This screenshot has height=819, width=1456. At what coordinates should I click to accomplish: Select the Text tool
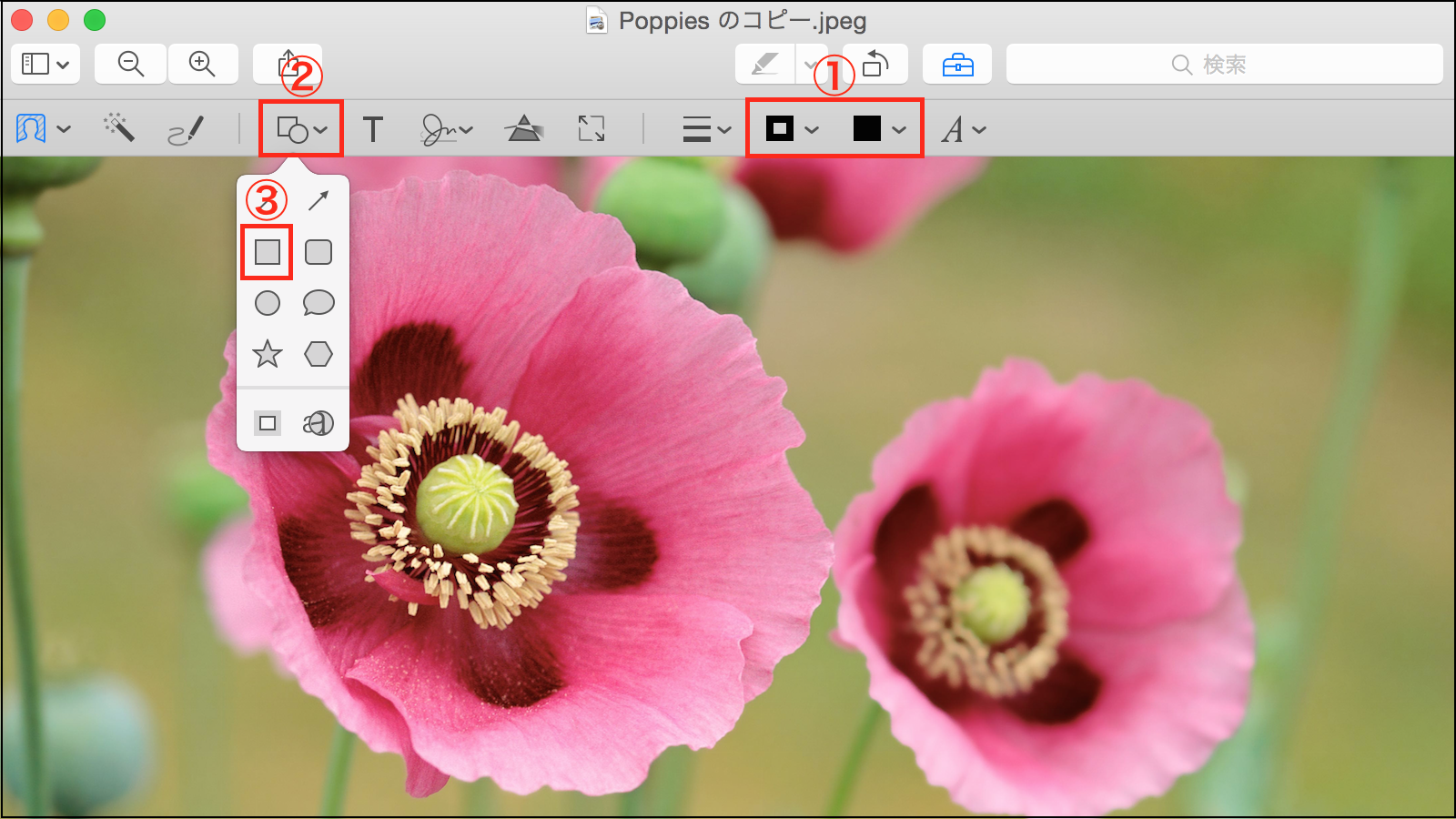(372, 129)
